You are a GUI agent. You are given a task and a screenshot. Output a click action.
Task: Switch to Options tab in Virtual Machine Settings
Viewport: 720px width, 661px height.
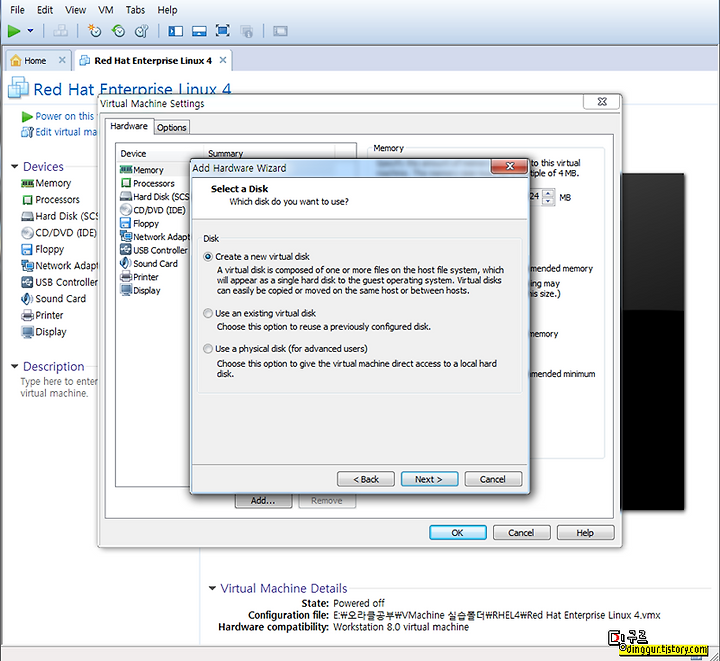(172, 128)
